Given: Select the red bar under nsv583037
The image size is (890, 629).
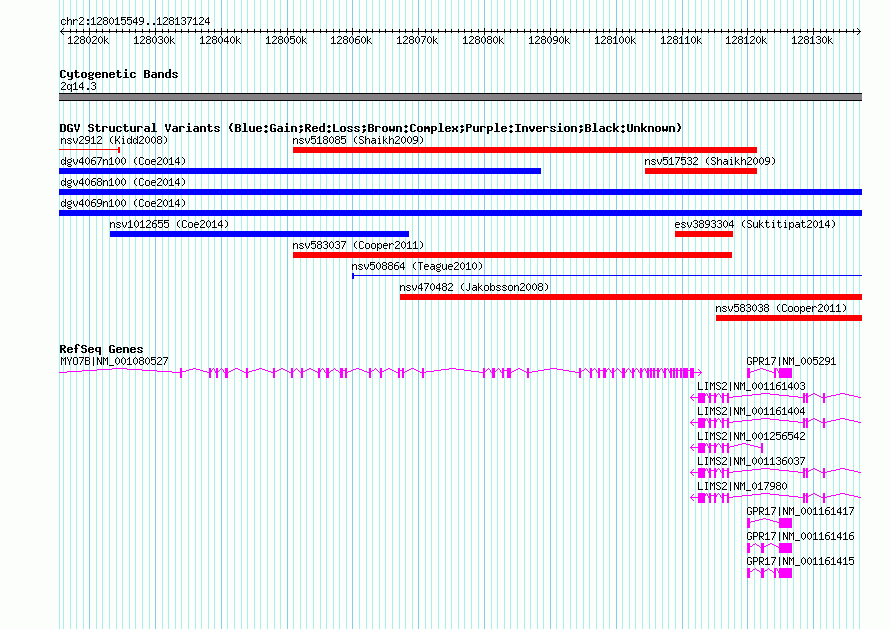Looking at the screenshot, I should click(513, 255).
